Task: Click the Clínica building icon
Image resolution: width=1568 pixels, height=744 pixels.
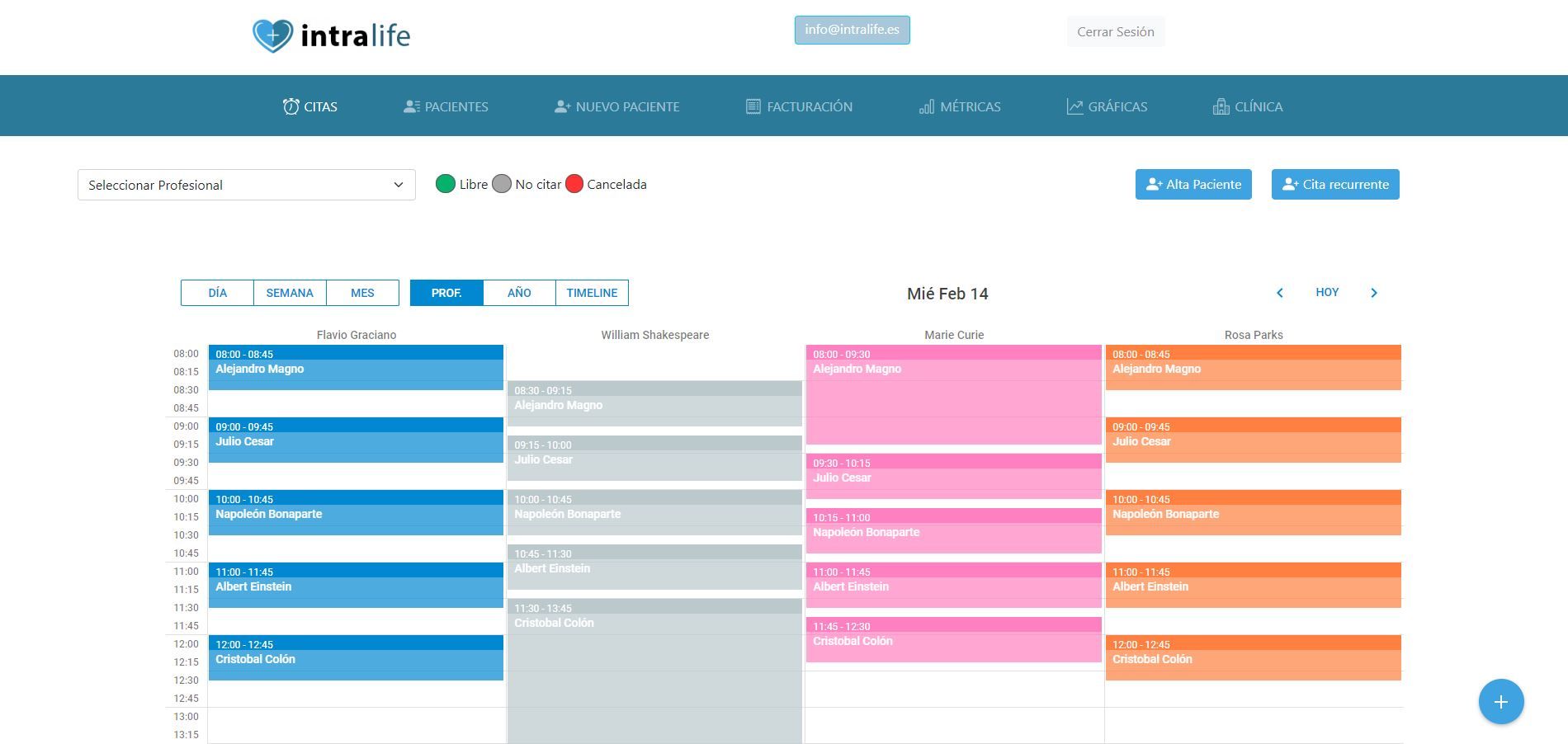Action: 1221,106
